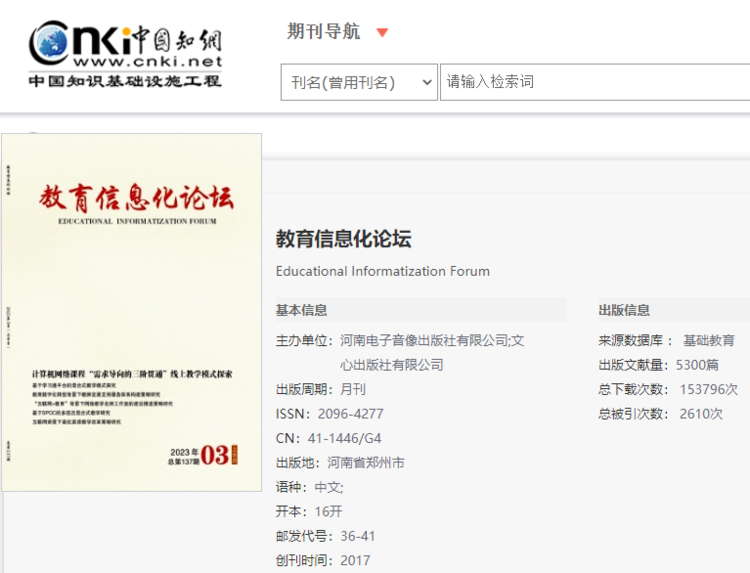This screenshot has height=573, width=750.
Task: Select the 语种 中文 value
Action: point(329,487)
